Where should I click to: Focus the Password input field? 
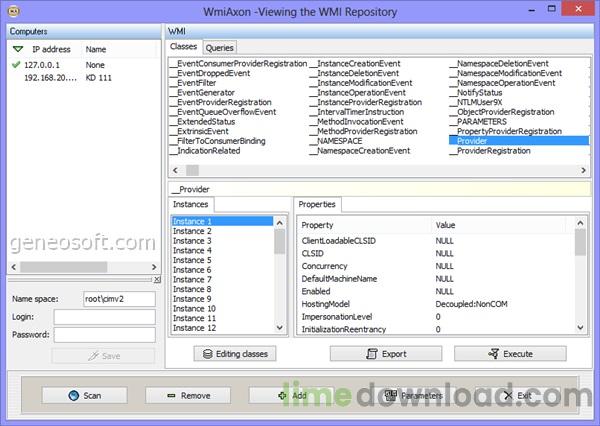coord(104,335)
